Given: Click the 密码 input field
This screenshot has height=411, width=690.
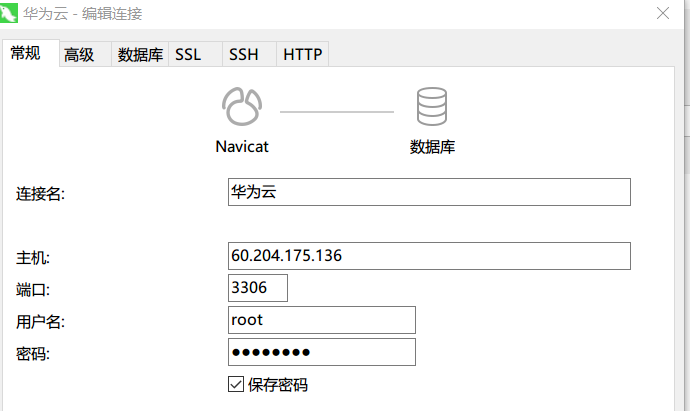Looking at the screenshot, I should [x=322, y=352].
